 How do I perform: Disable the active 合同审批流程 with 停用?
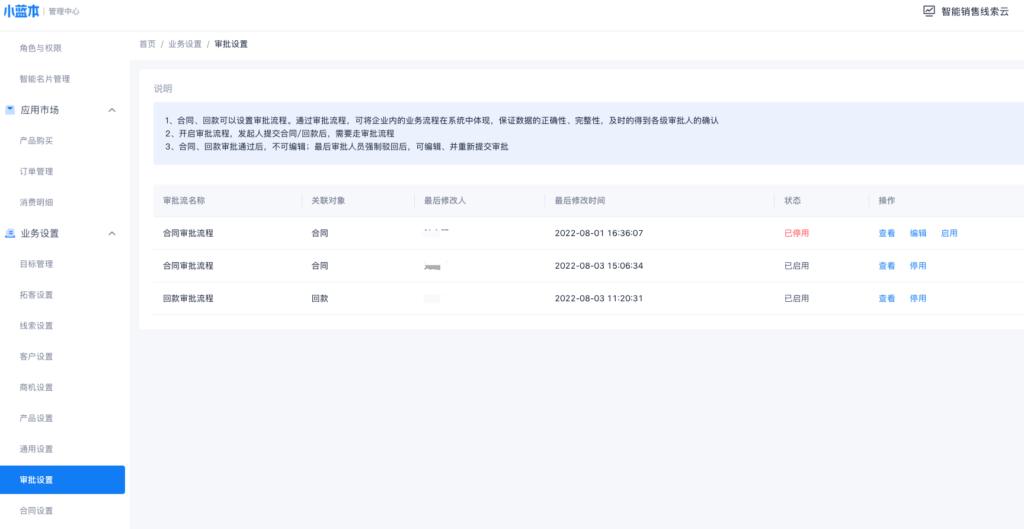click(918, 266)
